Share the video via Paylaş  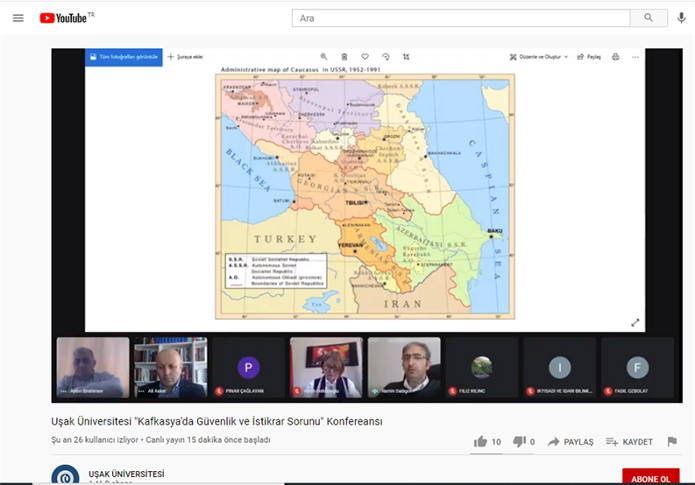(570, 441)
